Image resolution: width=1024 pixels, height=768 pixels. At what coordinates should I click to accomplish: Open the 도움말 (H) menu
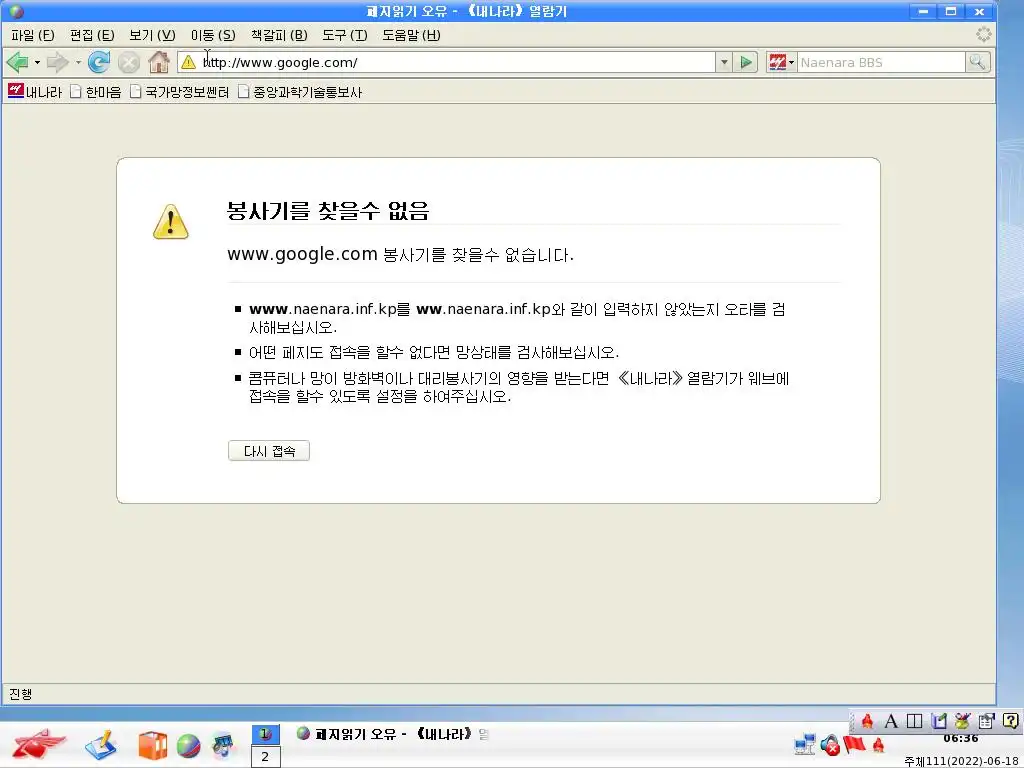(411, 35)
